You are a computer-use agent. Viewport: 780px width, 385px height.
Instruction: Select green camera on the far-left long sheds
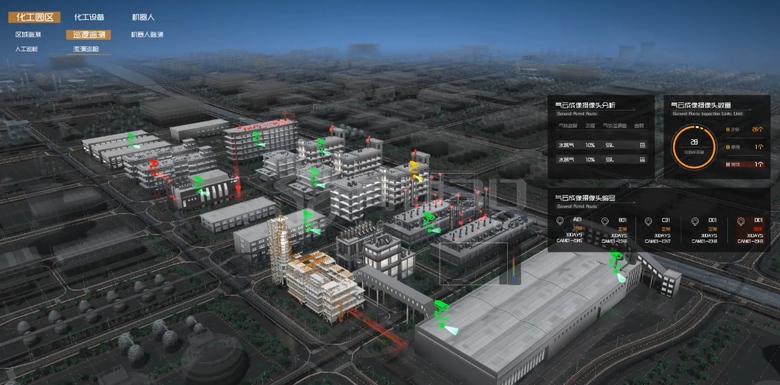point(133,140)
